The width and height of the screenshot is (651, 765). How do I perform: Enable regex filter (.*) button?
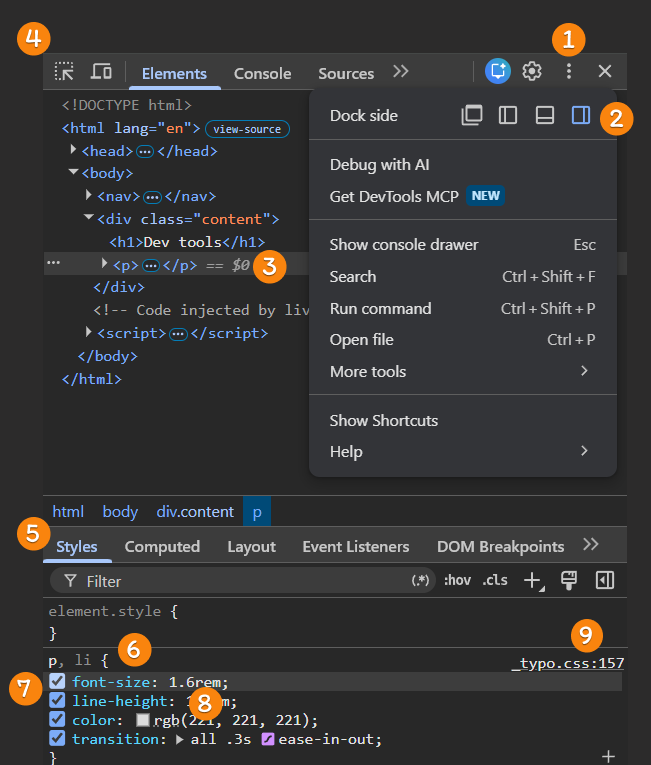click(x=420, y=580)
